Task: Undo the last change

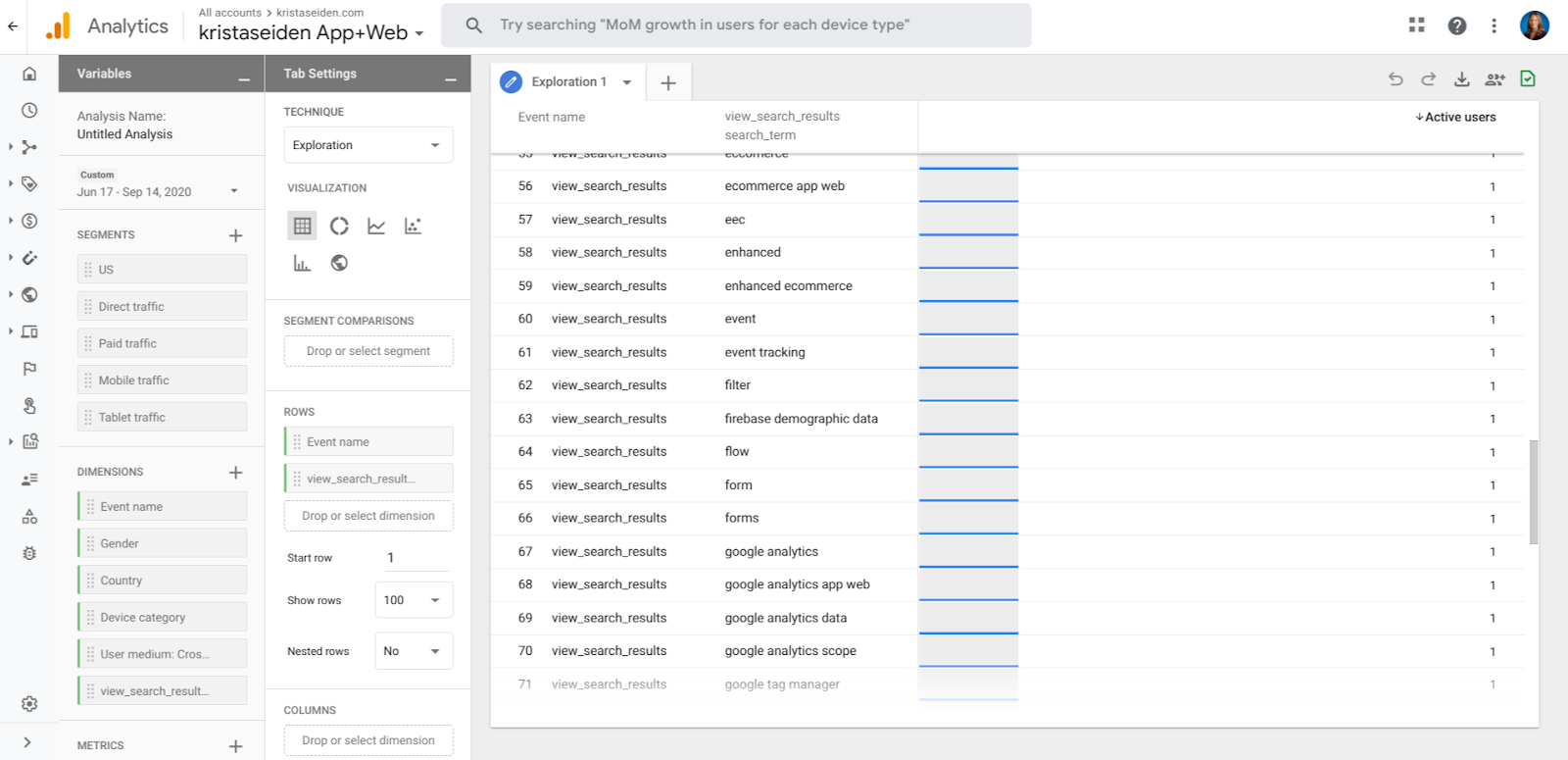Action: click(x=1396, y=79)
